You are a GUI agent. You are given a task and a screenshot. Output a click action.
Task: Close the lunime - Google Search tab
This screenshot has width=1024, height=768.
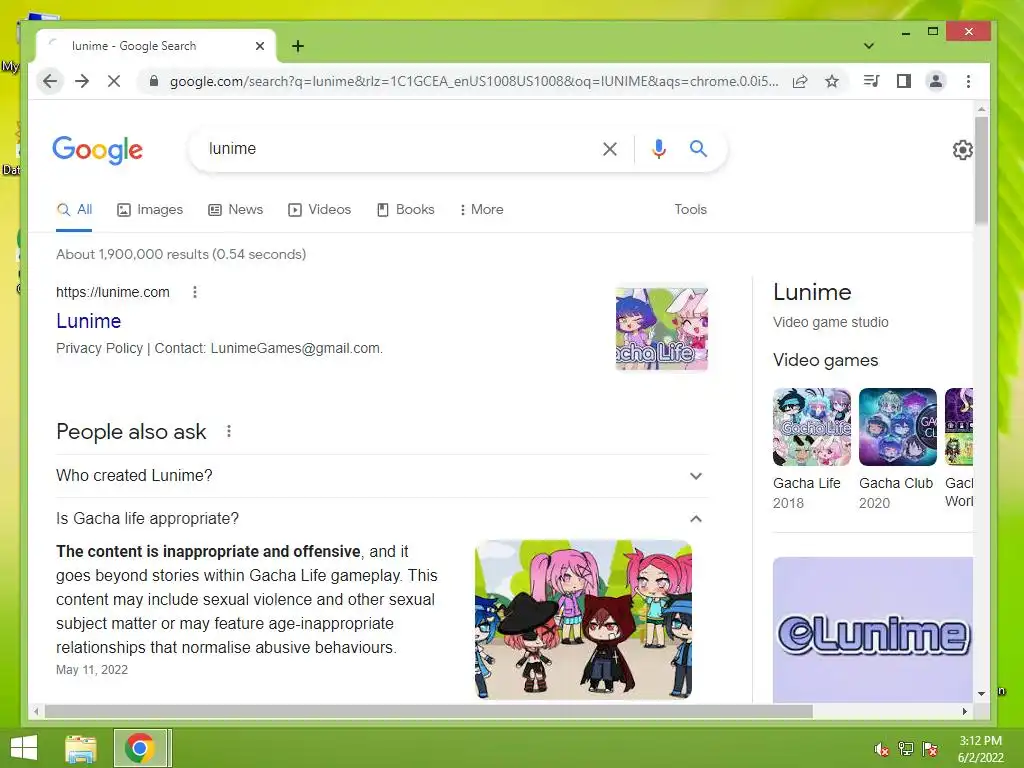click(260, 46)
